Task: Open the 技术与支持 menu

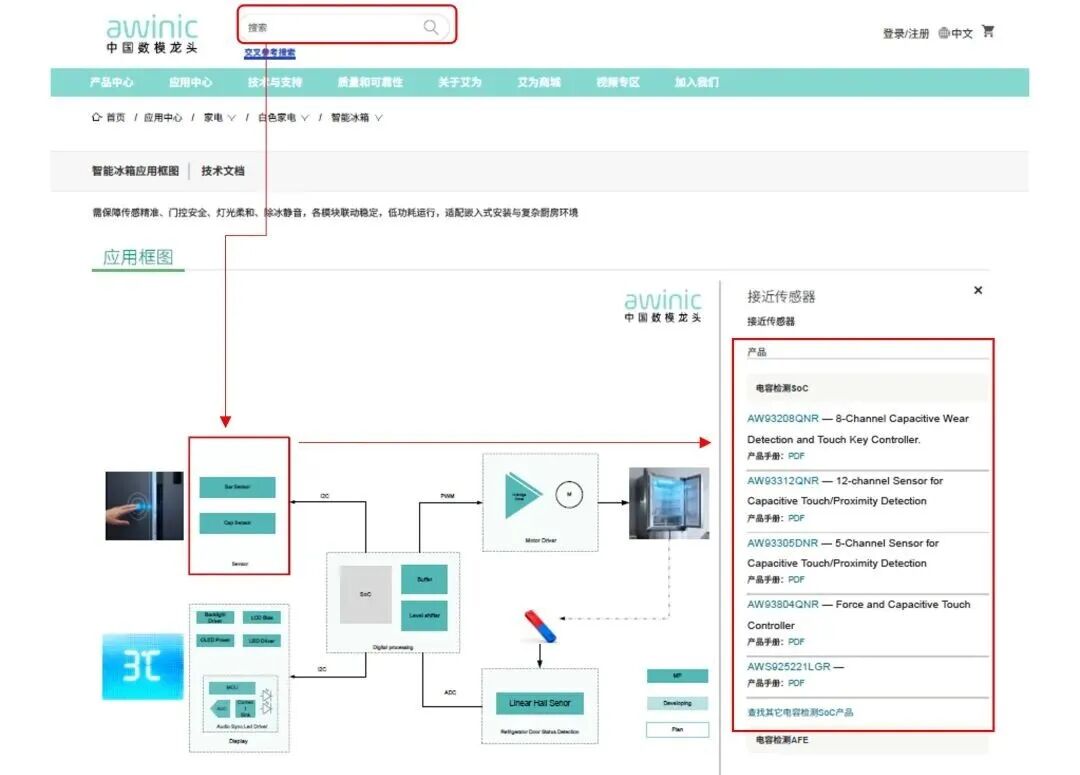Action: coord(275,82)
